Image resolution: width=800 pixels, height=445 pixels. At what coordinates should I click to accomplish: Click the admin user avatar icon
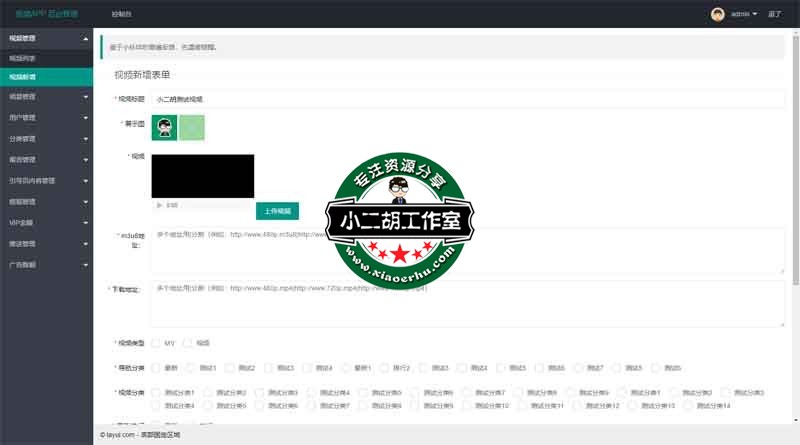coord(717,14)
